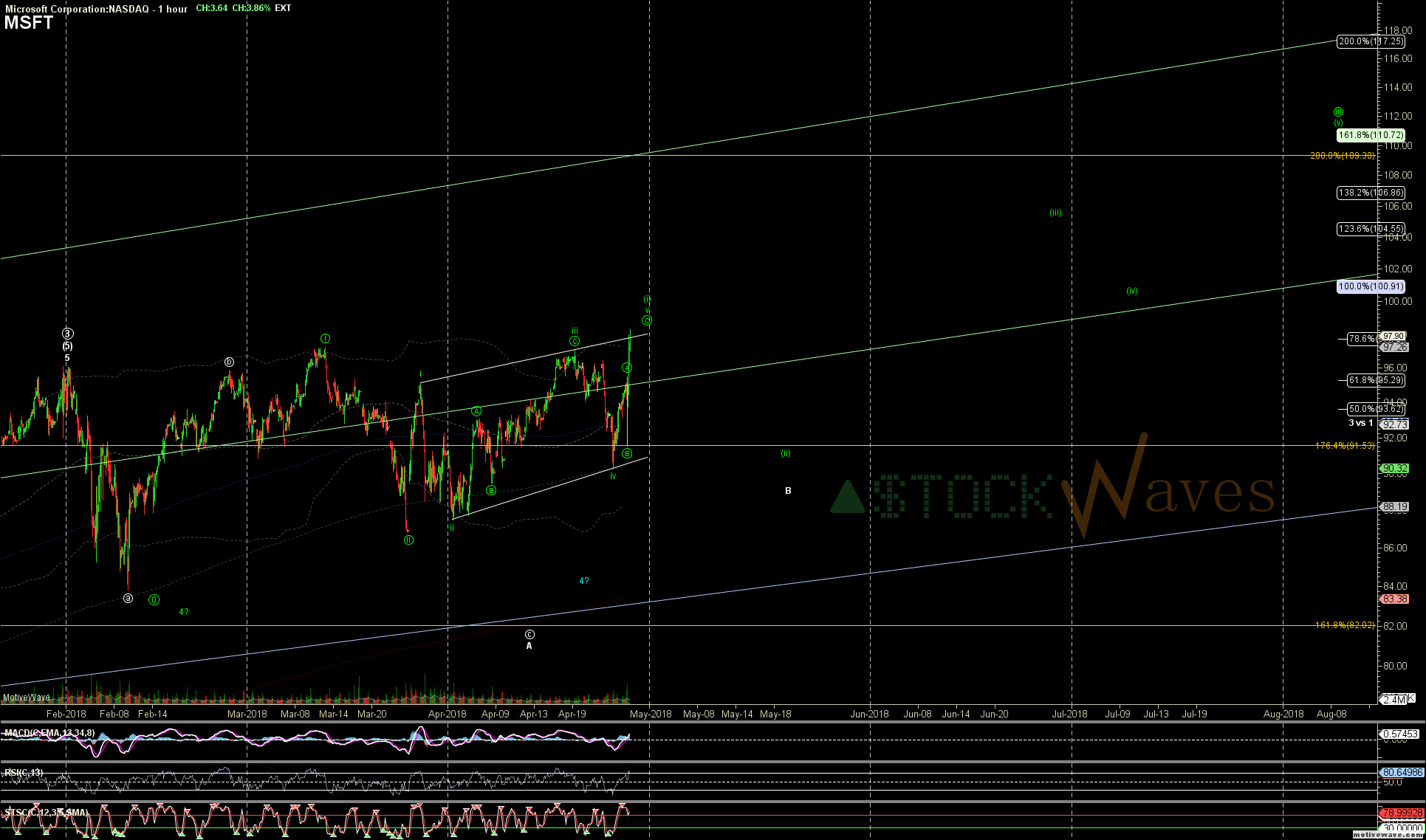Click the green (iii) projected wave label
The image size is (1426, 840).
coord(1056,213)
